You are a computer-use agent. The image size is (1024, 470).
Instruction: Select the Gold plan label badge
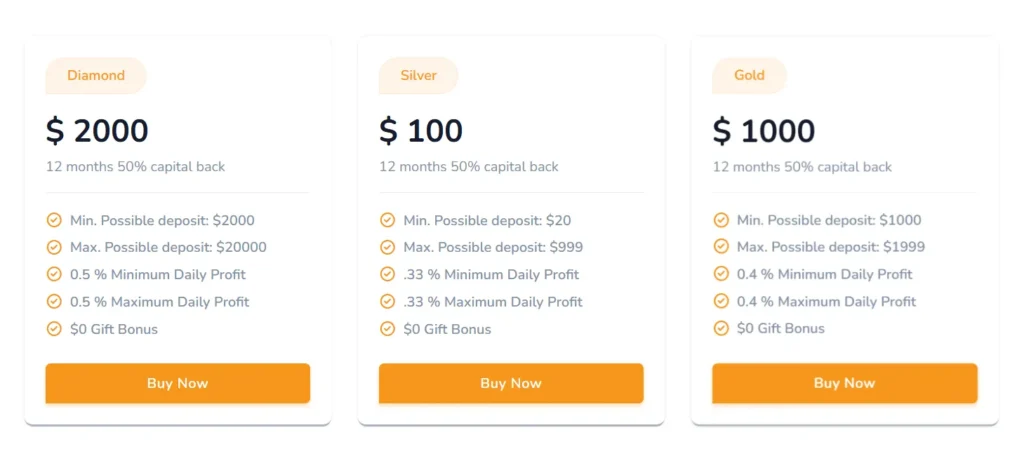749,75
